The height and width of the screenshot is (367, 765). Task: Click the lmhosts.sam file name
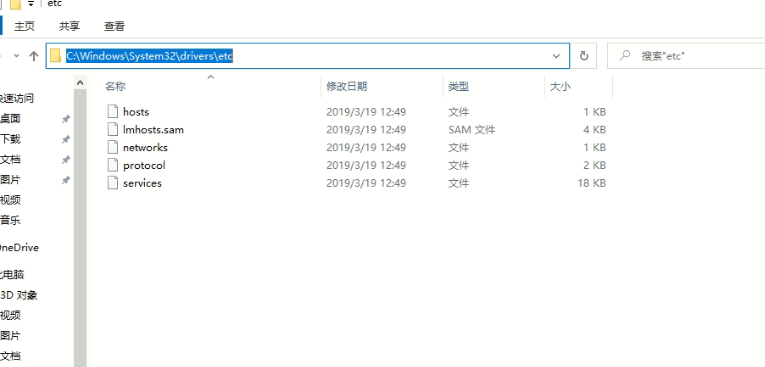point(153,130)
